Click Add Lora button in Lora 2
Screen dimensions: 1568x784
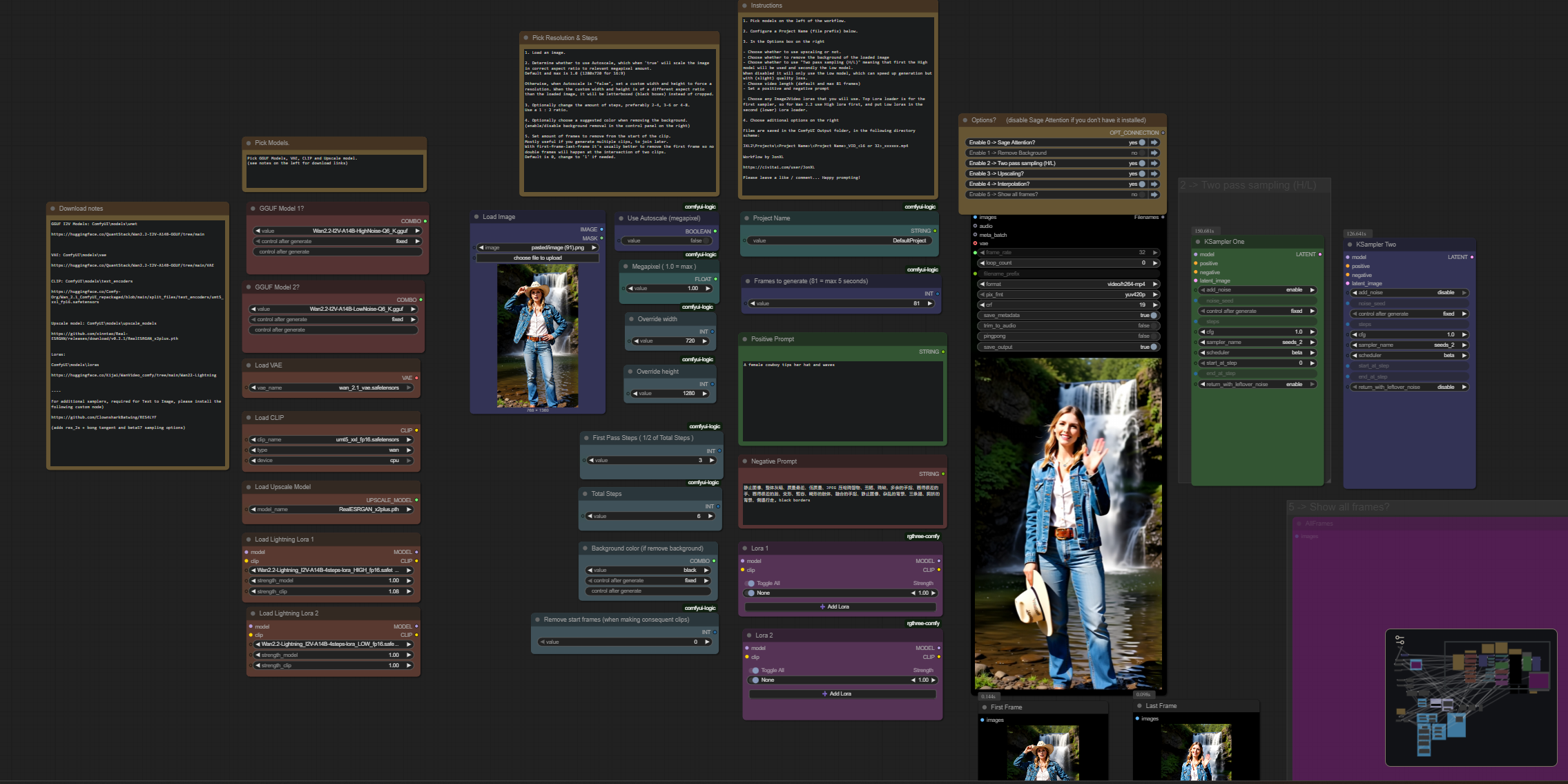[840, 694]
